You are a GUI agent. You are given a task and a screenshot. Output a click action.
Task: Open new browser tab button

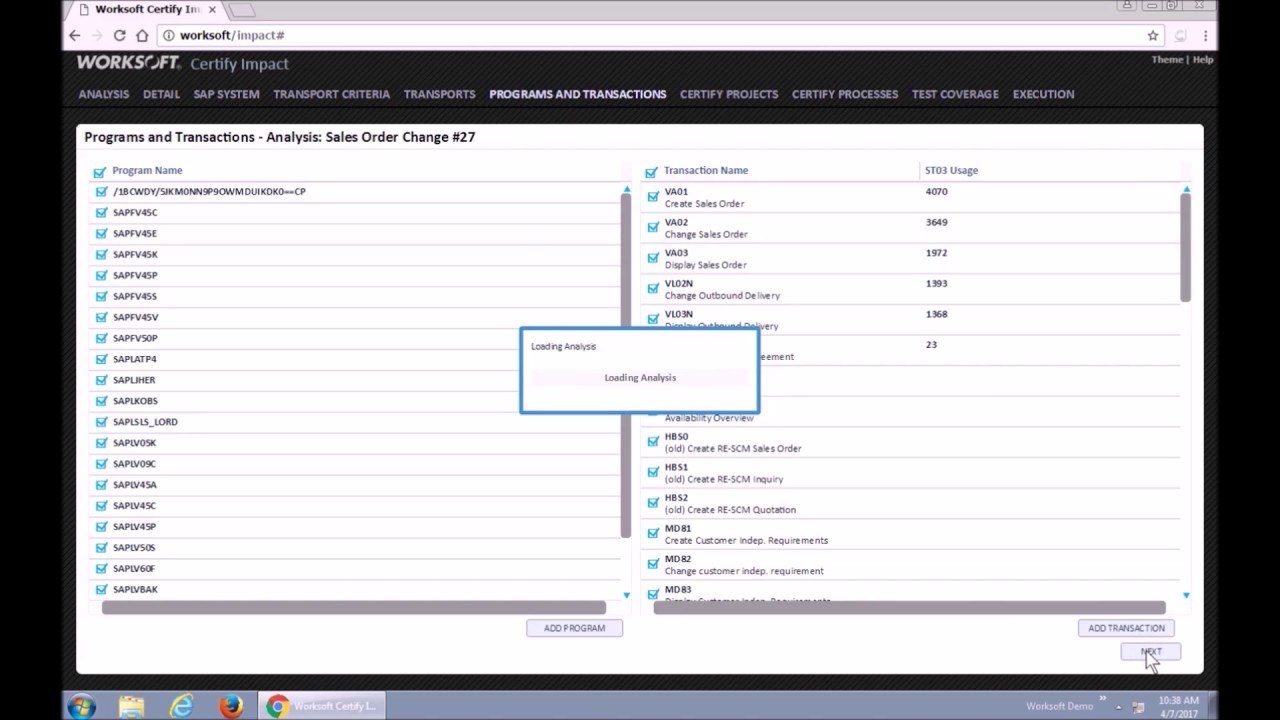[240, 10]
